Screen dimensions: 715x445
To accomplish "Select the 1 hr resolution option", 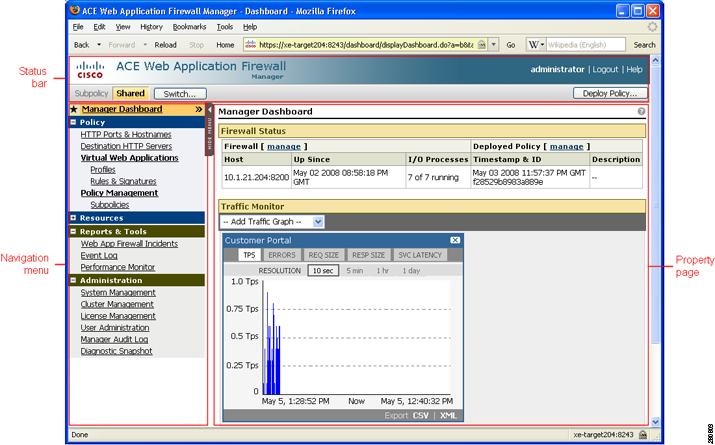I will (383, 271).
